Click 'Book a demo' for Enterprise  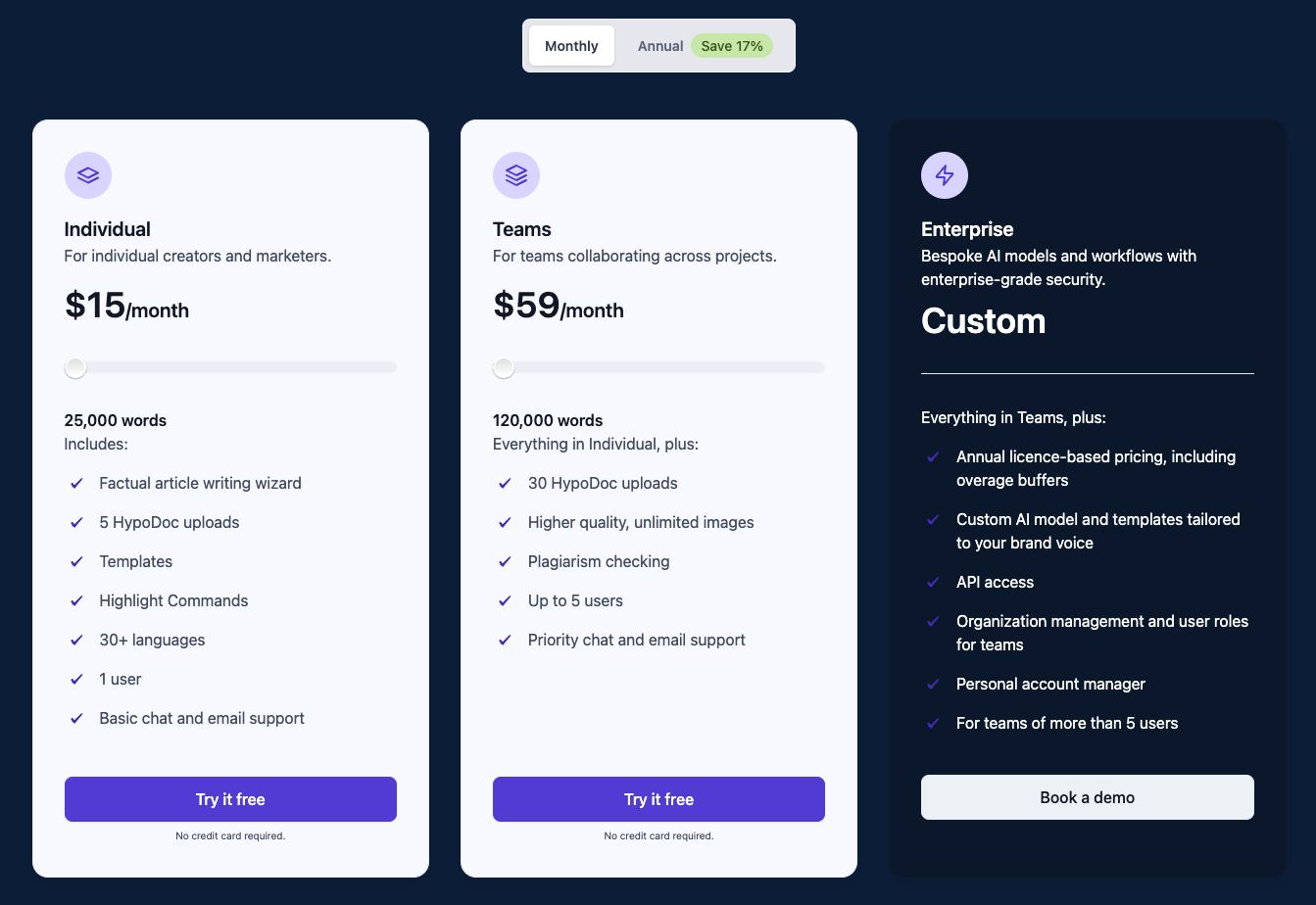pos(1087,796)
